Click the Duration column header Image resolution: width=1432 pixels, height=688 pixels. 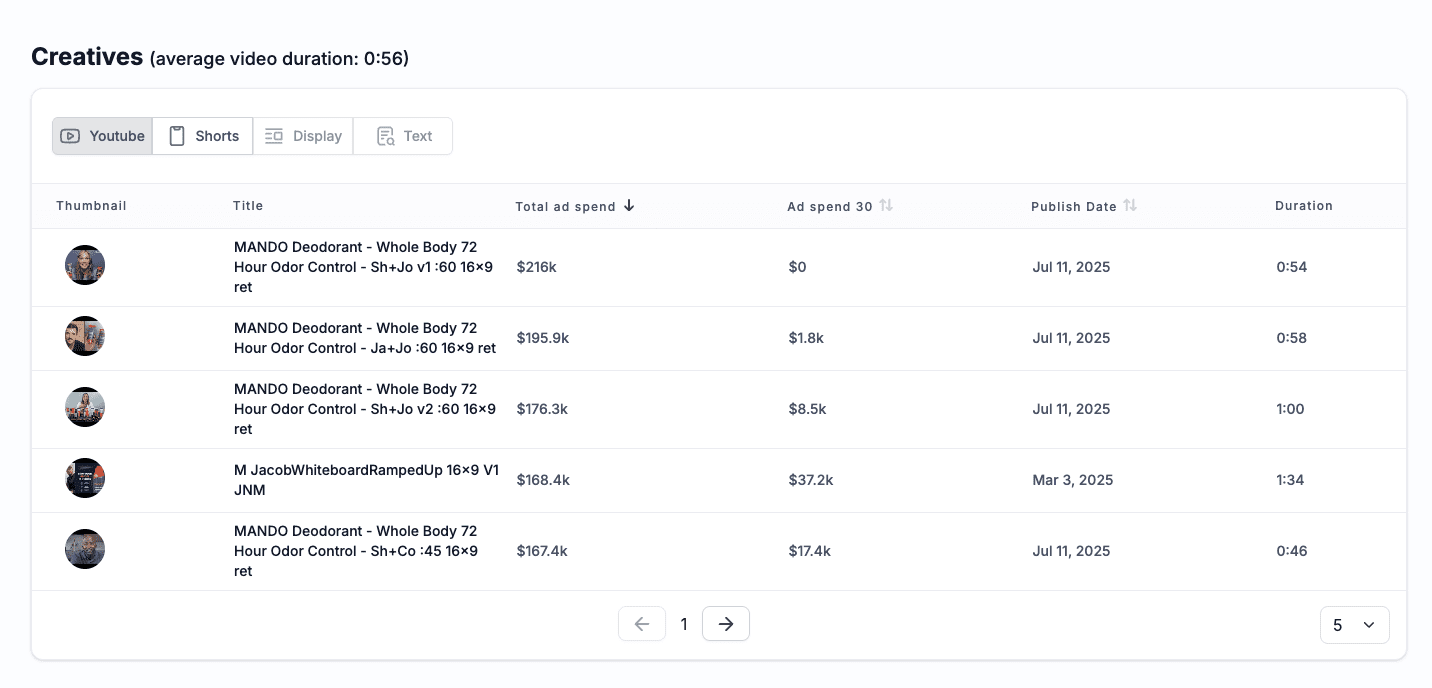(x=1303, y=206)
